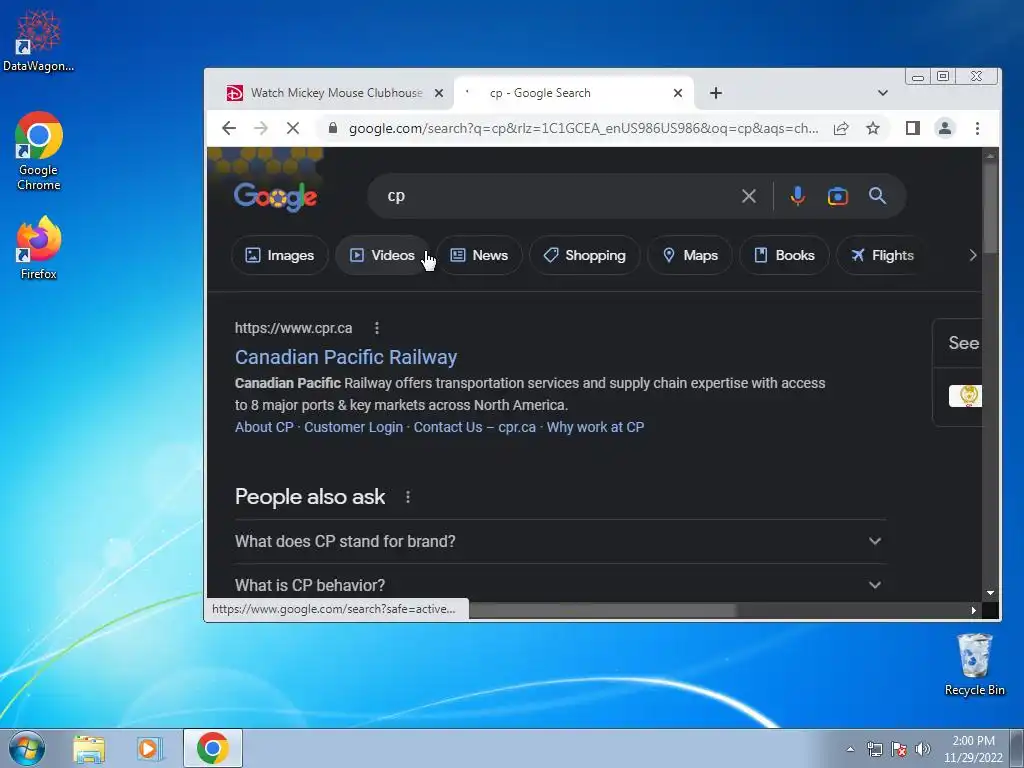Filter results by Images

coord(280,255)
